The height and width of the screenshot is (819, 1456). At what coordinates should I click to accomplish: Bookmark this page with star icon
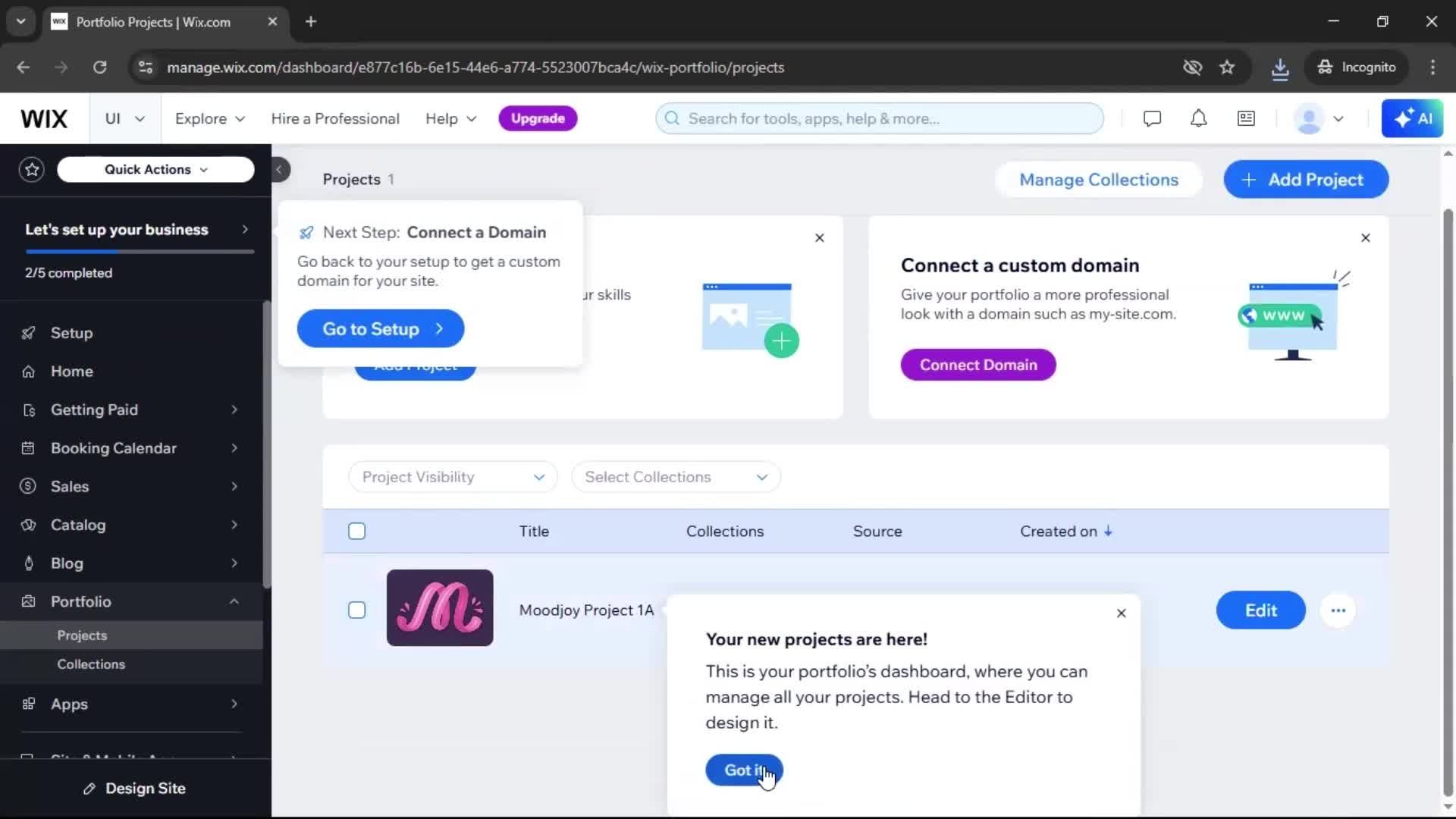[1227, 67]
